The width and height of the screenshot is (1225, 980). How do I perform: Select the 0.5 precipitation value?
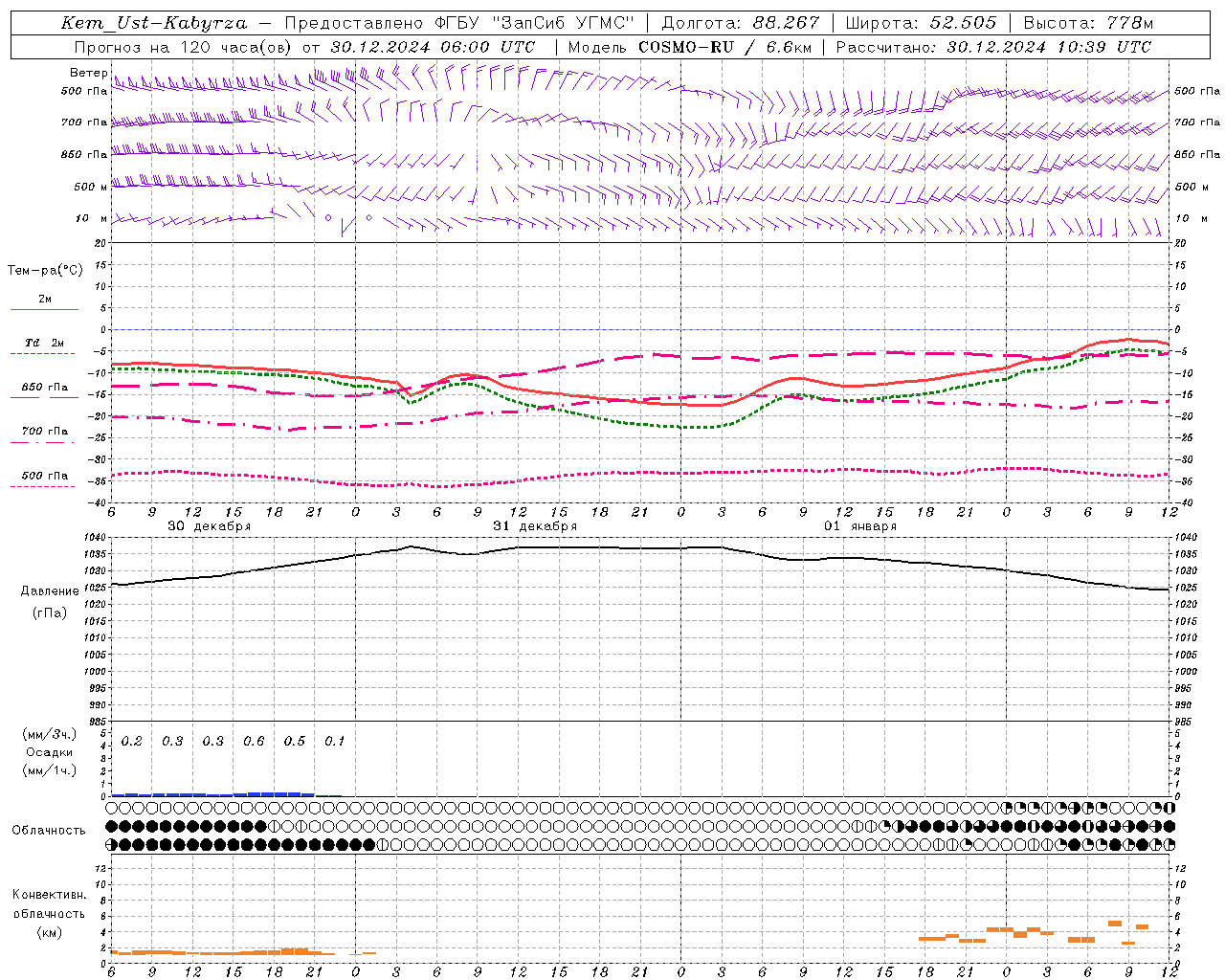(295, 742)
